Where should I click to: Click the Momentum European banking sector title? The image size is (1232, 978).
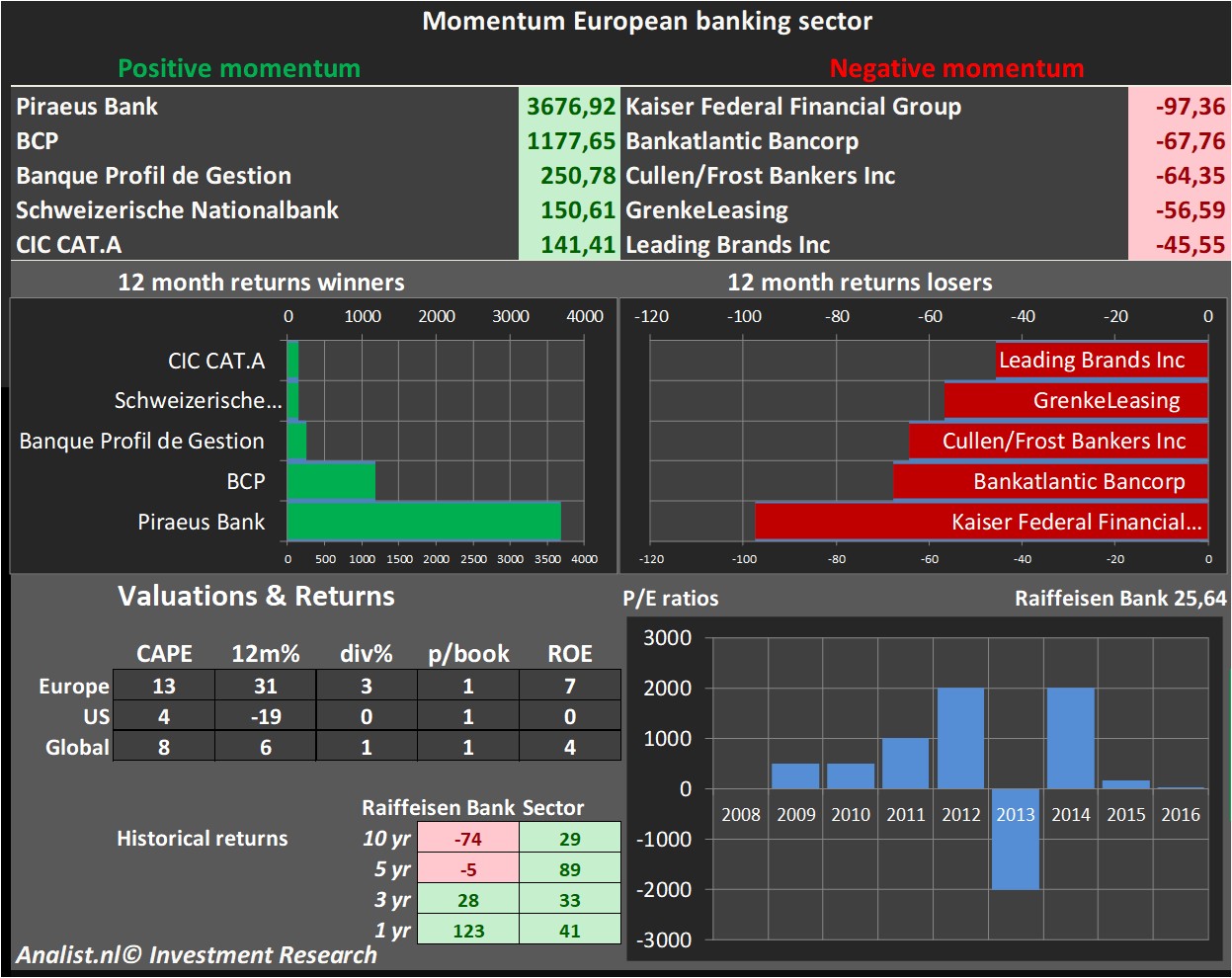(647, 21)
